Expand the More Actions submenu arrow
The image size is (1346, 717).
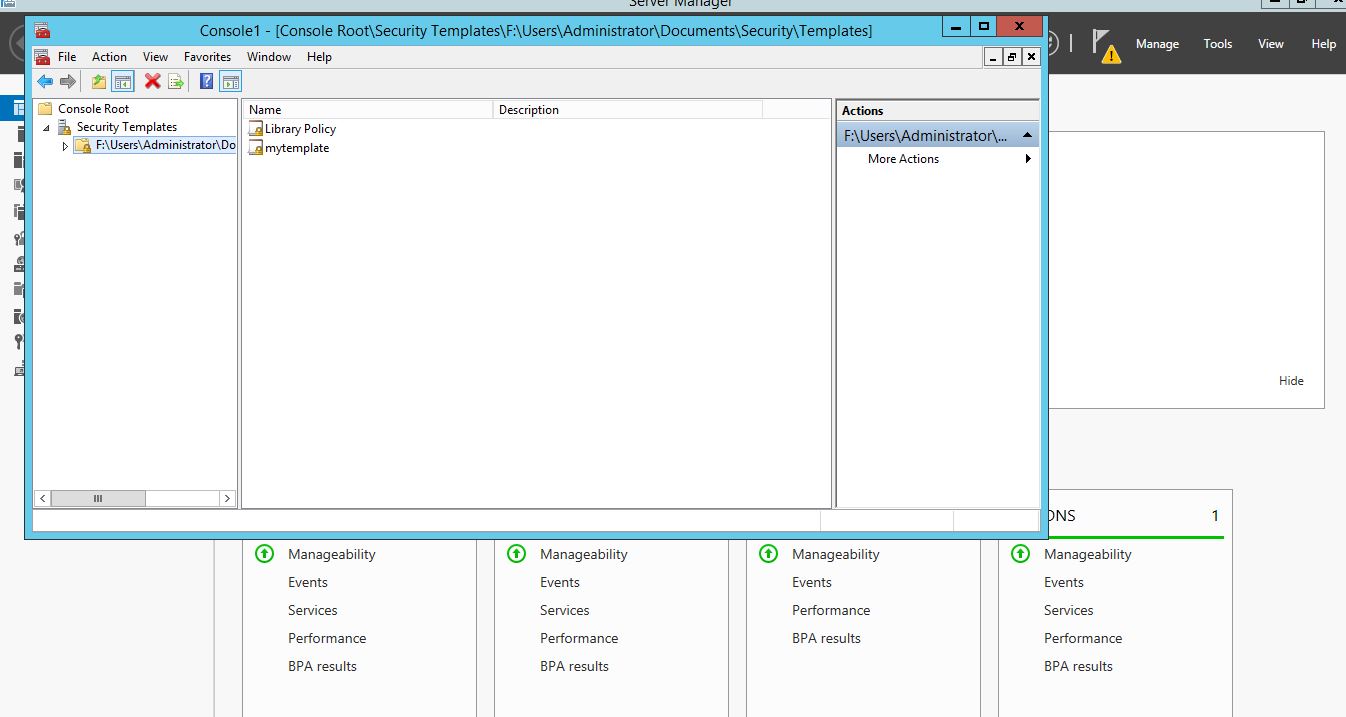(1027, 159)
